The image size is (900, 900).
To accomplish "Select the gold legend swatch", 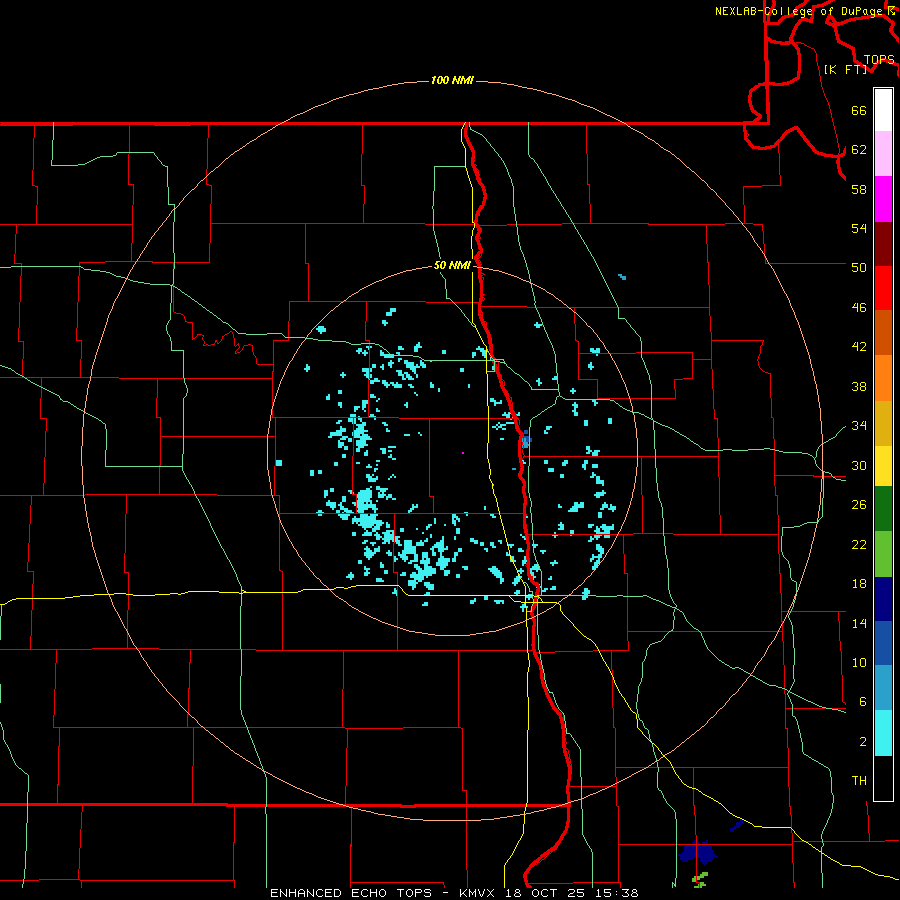I will (883, 423).
